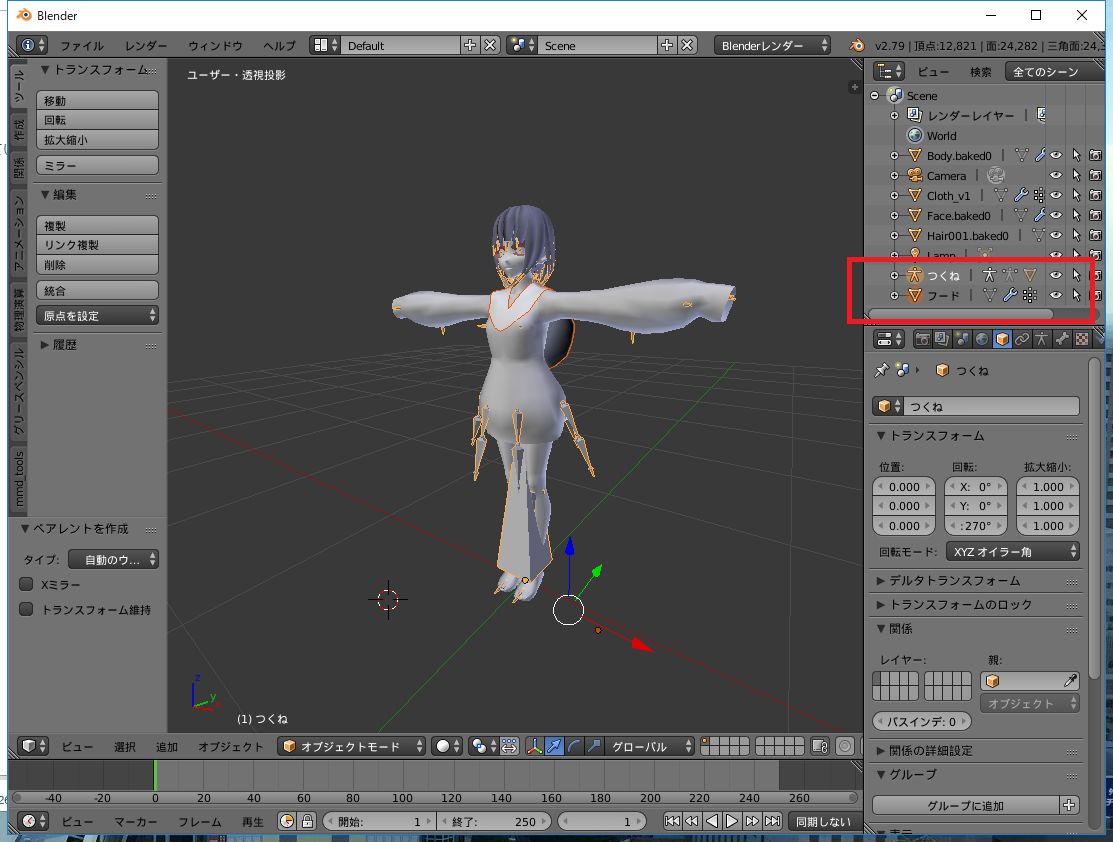Open the オブジェクトモード mode dropdown
The width and height of the screenshot is (1113, 842).
(351, 746)
